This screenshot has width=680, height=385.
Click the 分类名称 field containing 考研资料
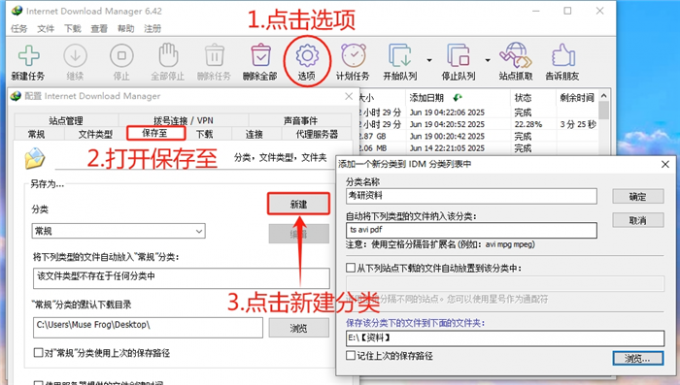click(471, 196)
